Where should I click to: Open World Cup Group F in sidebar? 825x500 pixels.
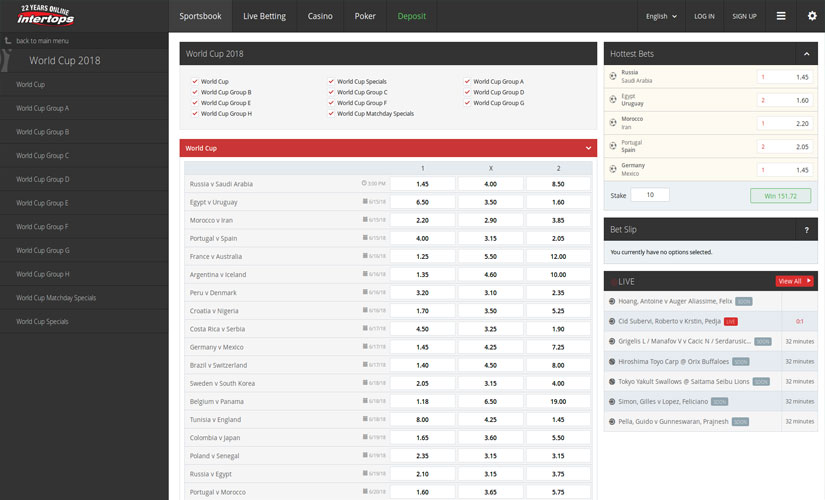[x=84, y=227]
